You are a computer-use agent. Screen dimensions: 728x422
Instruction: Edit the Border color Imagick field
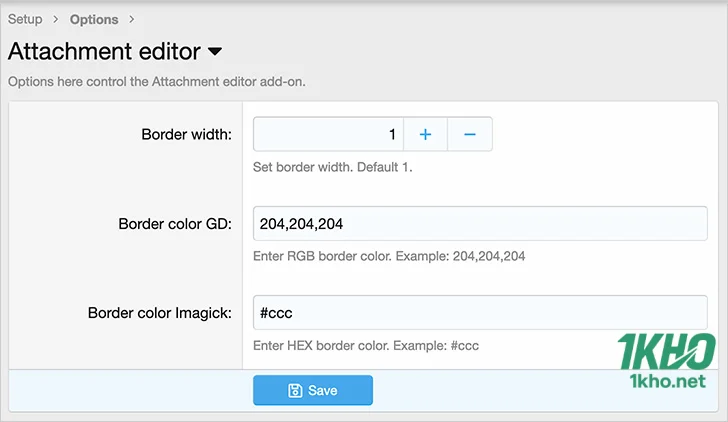tap(480, 313)
